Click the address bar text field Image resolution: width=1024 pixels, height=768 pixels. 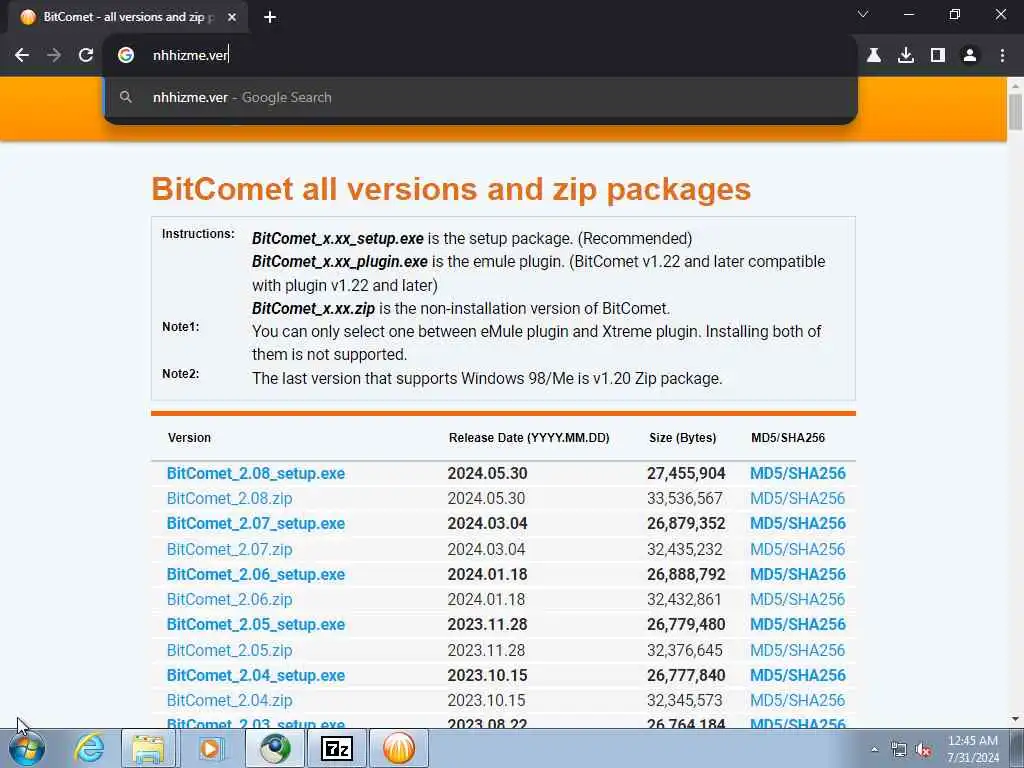496,56
